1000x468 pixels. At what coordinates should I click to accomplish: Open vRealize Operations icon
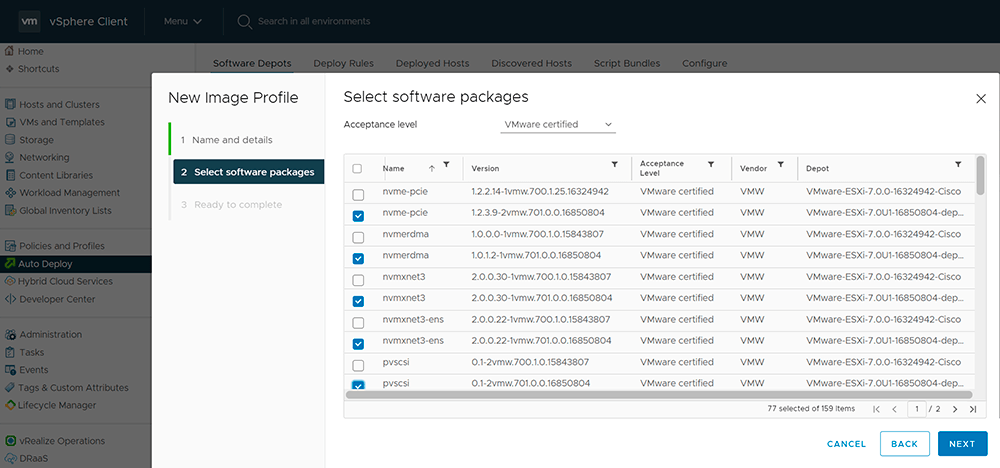tap(10, 441)
